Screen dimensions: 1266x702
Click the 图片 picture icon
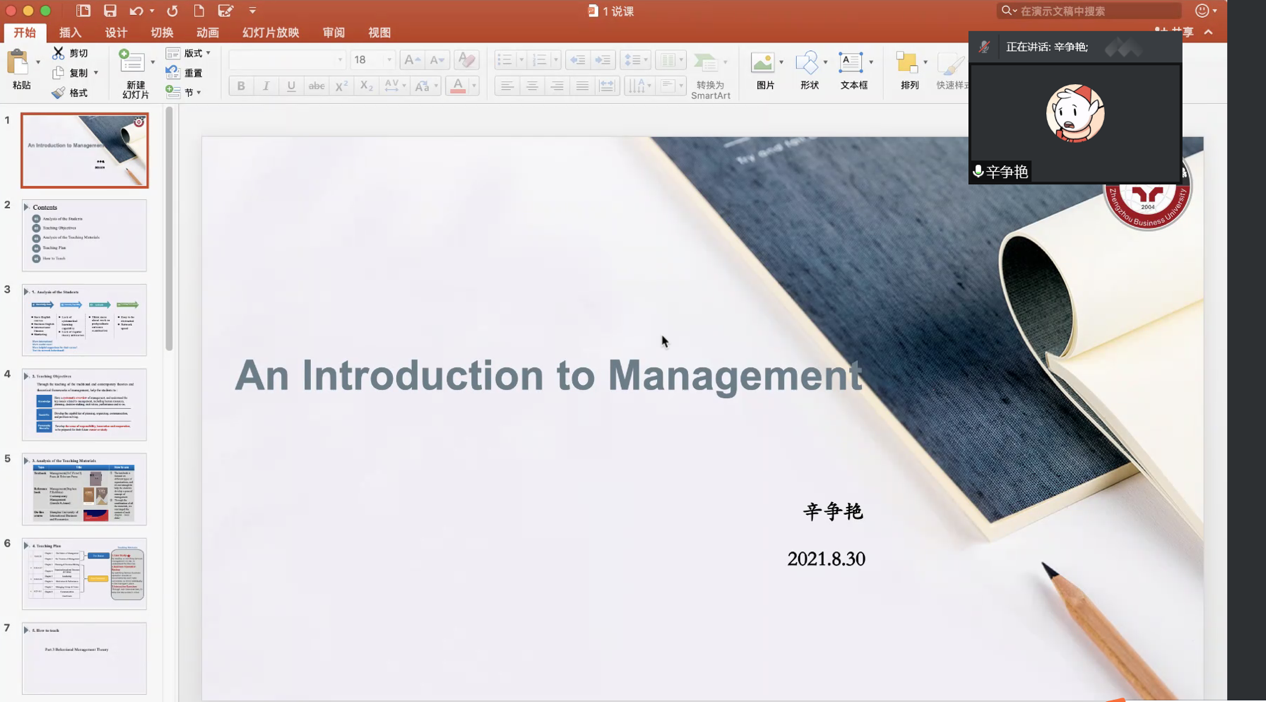pos(763,64)
